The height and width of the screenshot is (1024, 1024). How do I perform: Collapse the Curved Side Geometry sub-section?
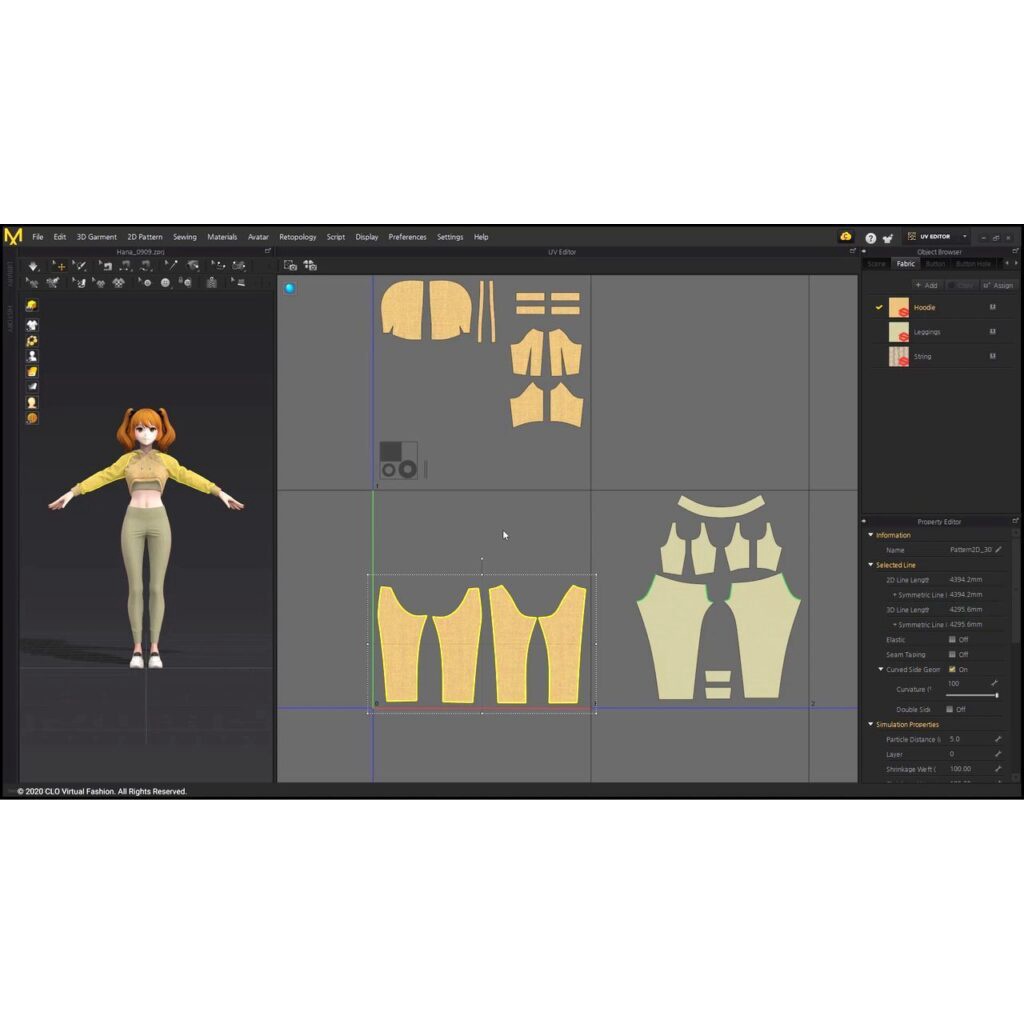point(880,669)
